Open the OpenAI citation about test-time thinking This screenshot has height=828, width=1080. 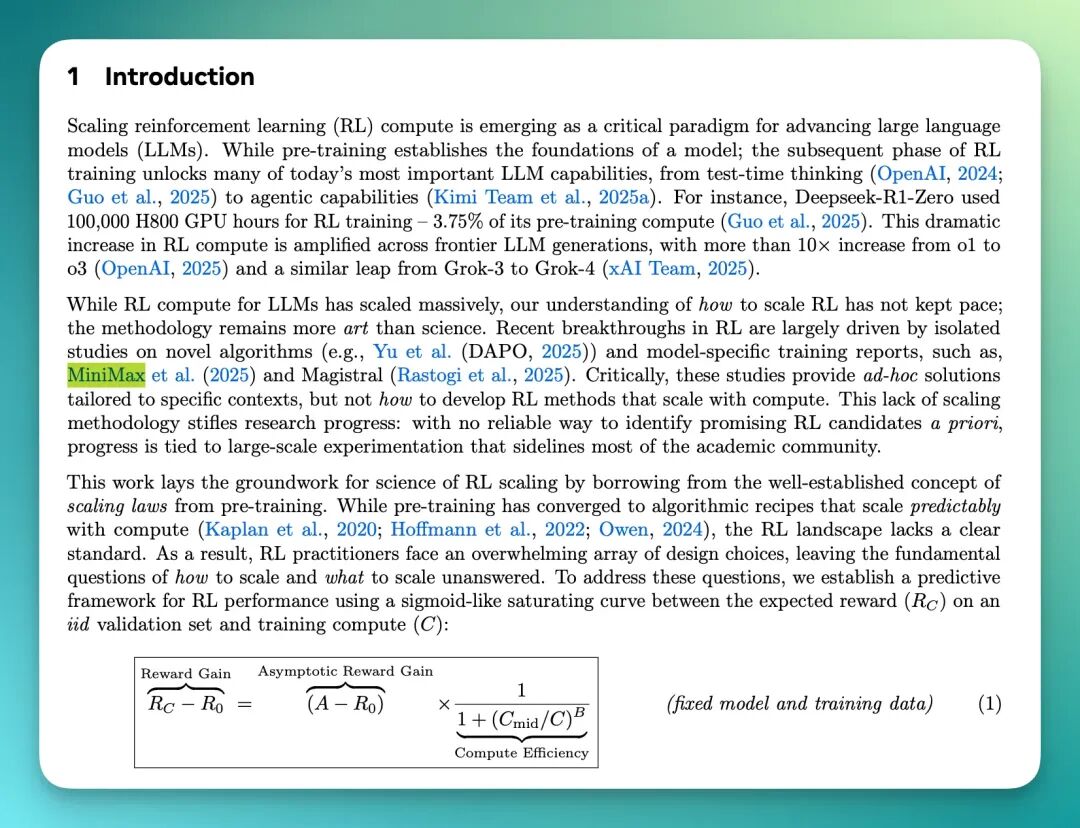point(907,174)
